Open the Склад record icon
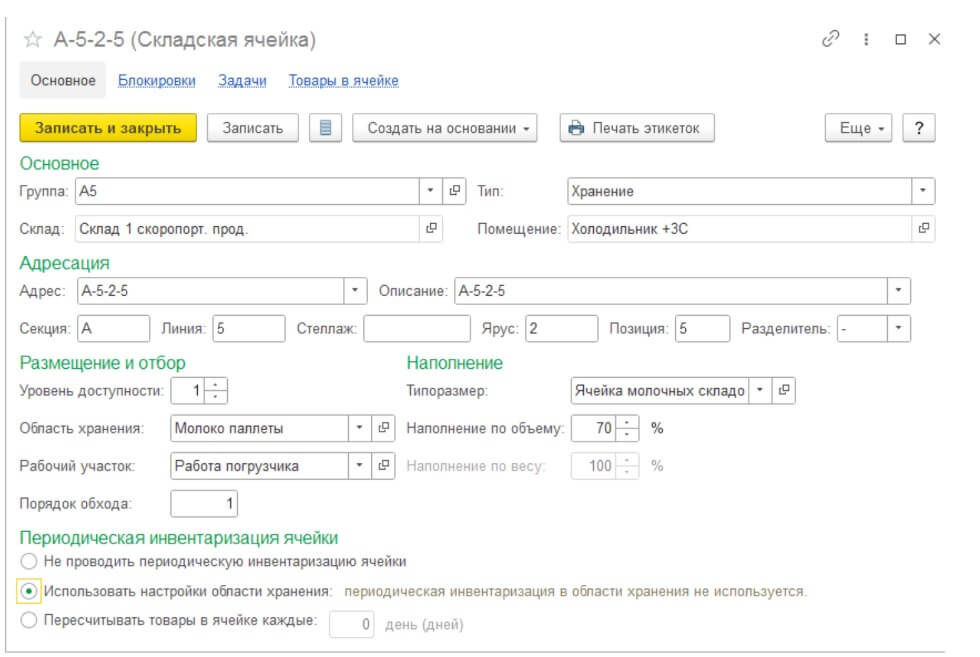 point(432,228)
